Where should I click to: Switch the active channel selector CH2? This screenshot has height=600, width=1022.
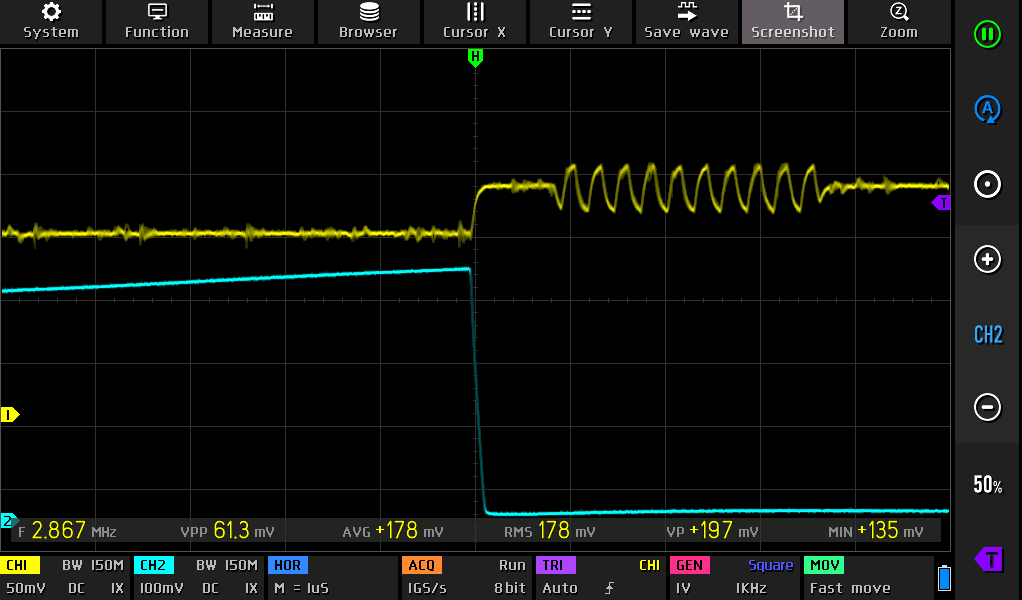(987, 335)
